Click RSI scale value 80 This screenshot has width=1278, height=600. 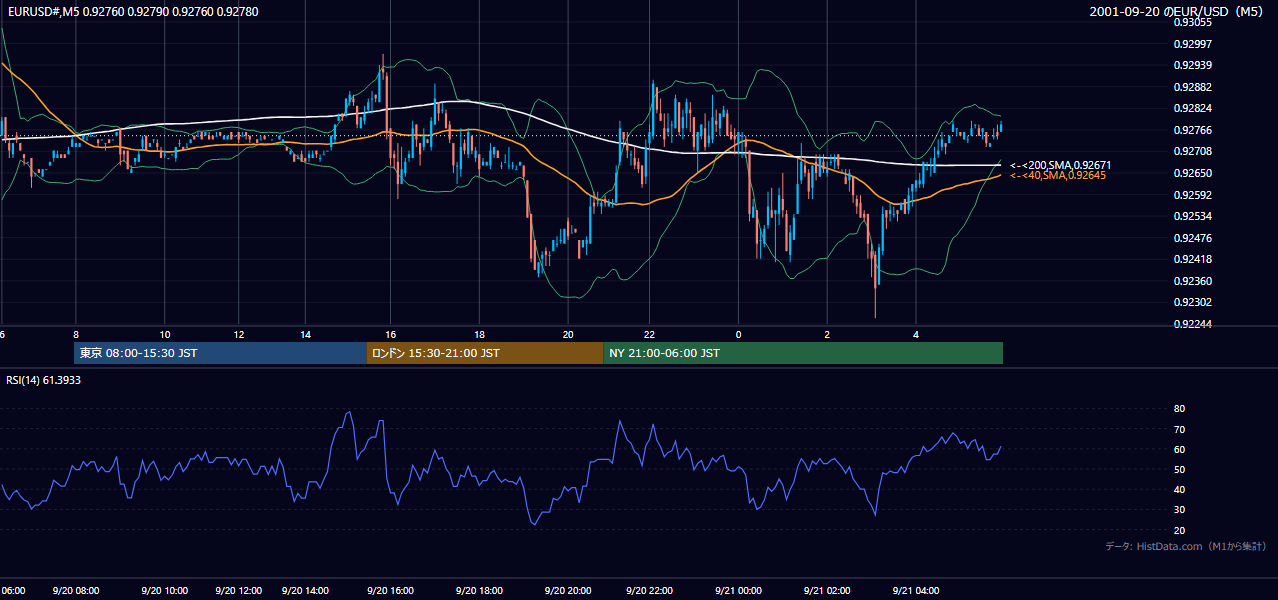coord(1179,409)
